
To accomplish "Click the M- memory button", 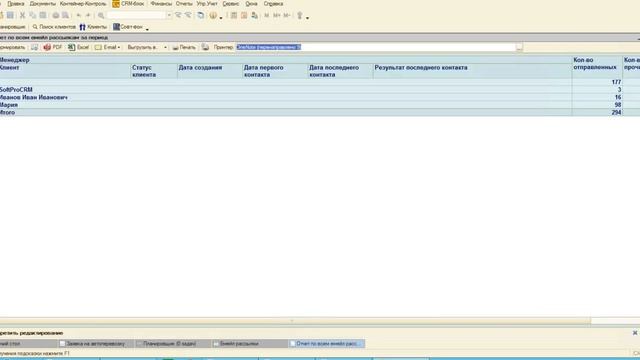I will click(287, 16).
